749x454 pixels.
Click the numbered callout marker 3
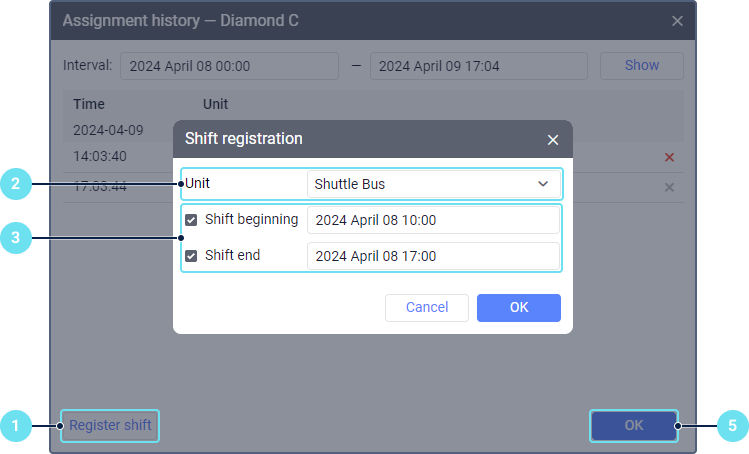[x=15, y=238]
